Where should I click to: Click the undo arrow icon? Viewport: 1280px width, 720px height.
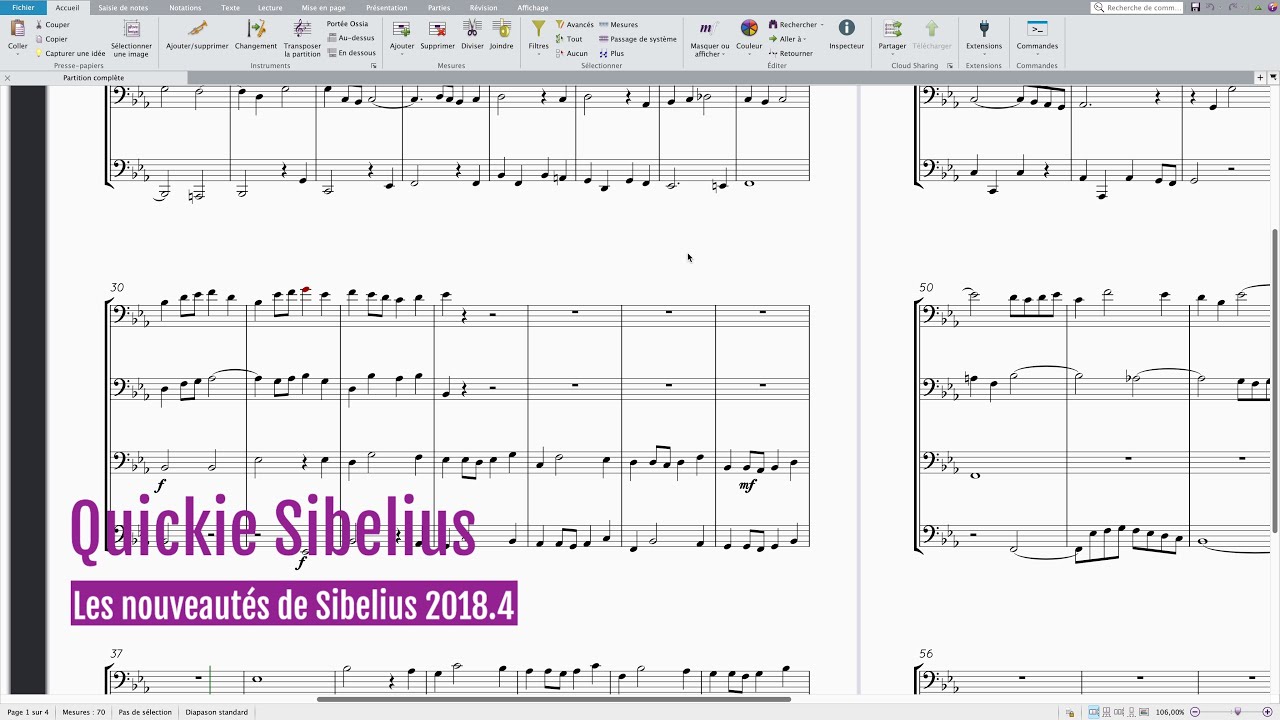1210,7
